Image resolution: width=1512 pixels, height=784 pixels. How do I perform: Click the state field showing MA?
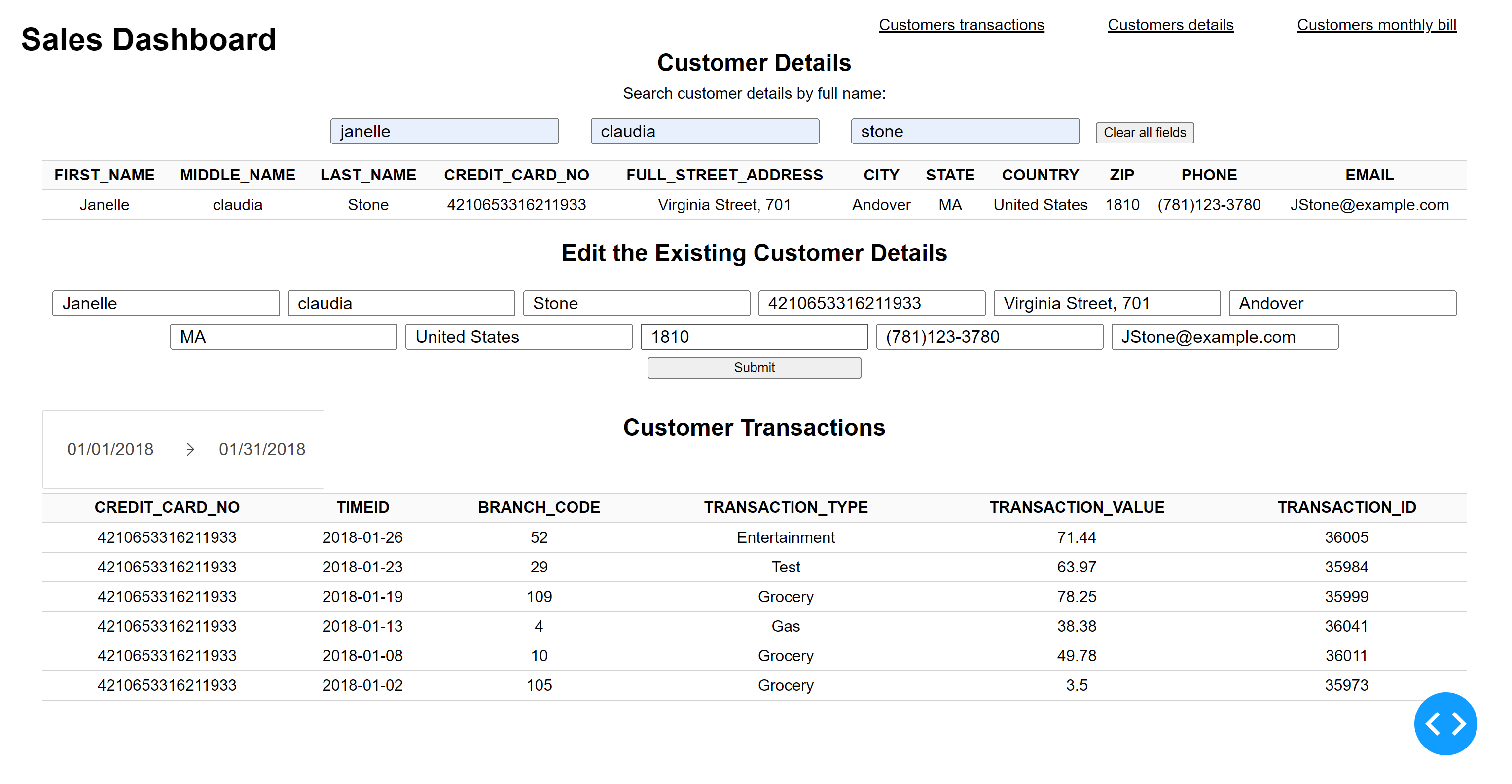tap(283, 336)
